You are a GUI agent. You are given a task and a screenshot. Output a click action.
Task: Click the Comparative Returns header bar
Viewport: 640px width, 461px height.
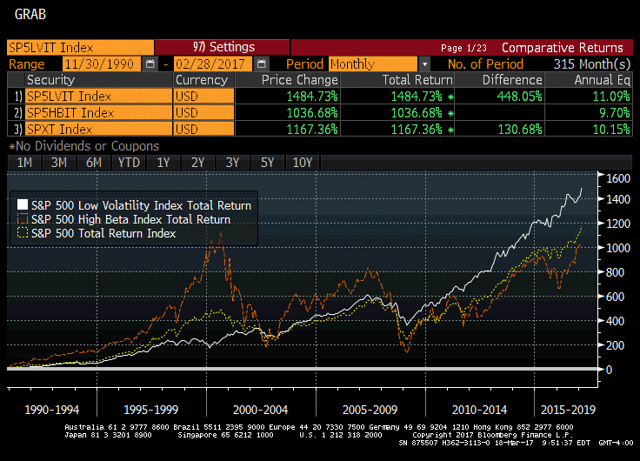[462, 47]
